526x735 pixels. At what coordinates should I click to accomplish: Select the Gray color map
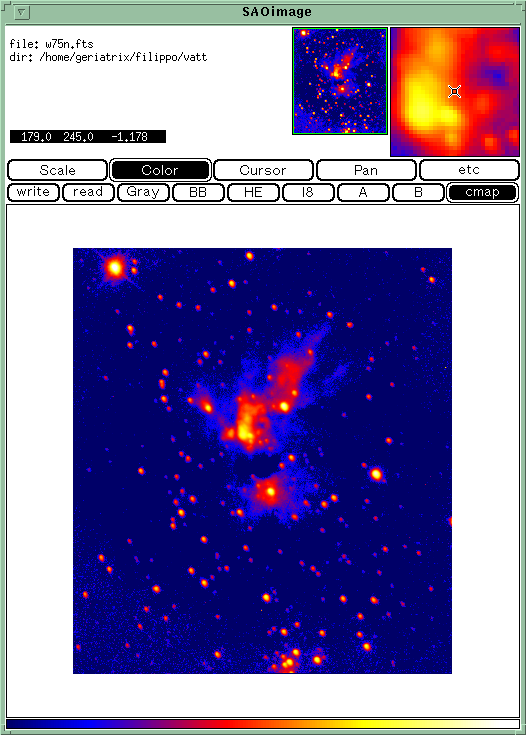[143, 192]
